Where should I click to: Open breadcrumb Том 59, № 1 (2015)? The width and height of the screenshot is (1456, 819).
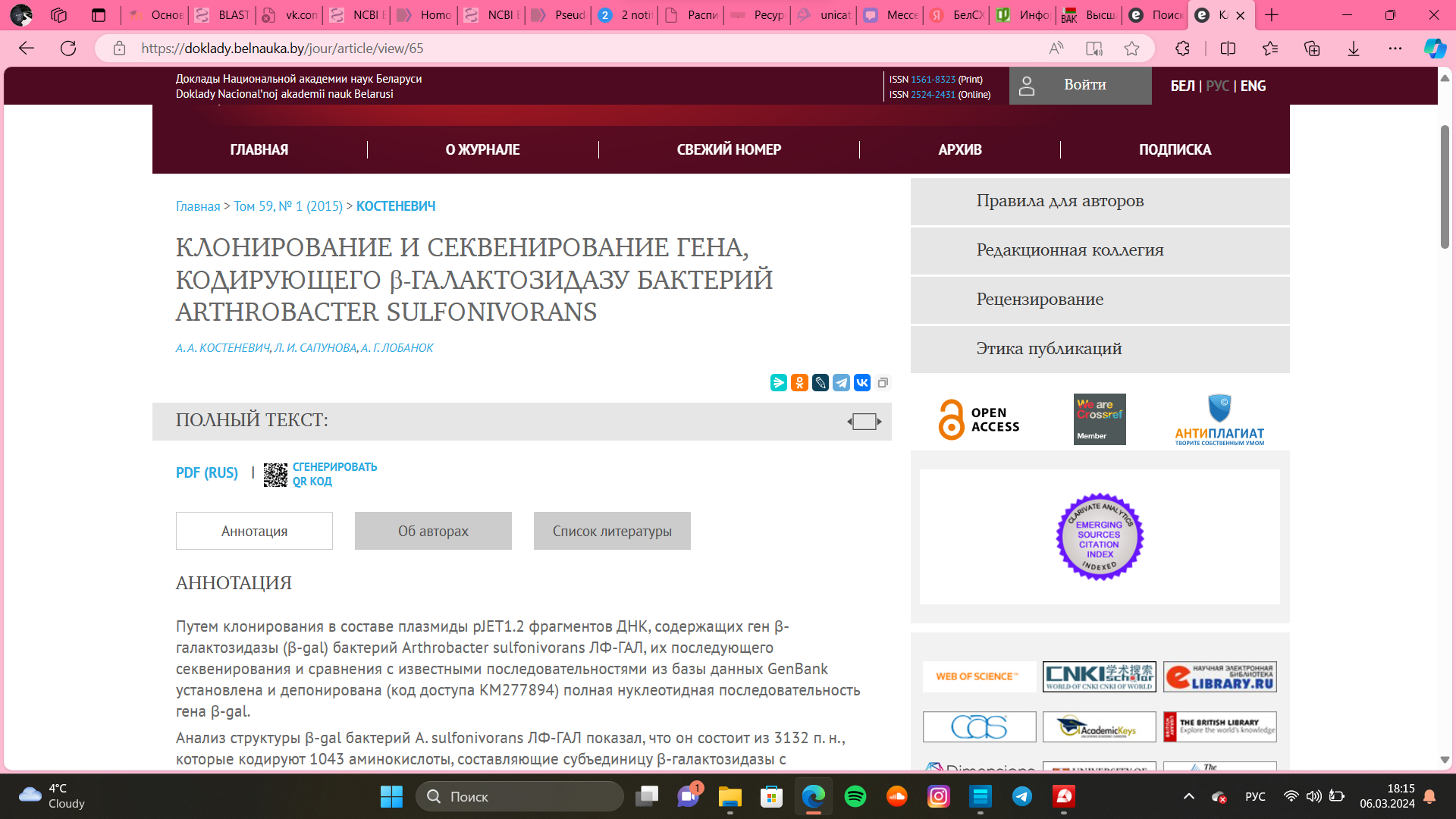tap(288, 206)
